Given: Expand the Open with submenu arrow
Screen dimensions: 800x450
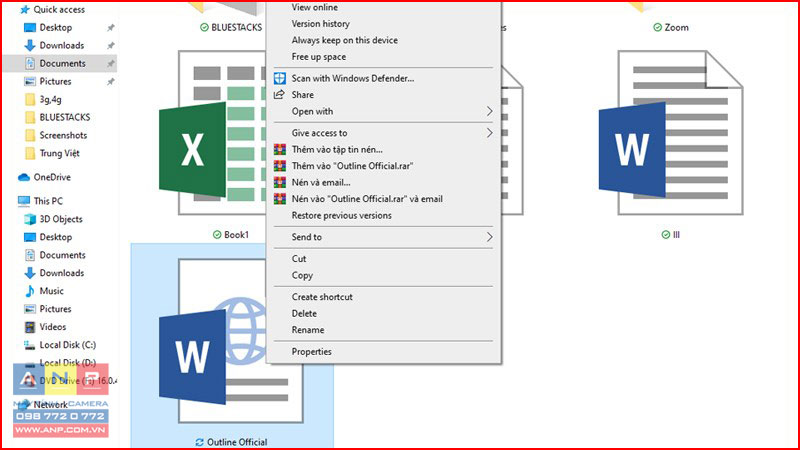Looking at the screenshot, I should coord(489,111).
